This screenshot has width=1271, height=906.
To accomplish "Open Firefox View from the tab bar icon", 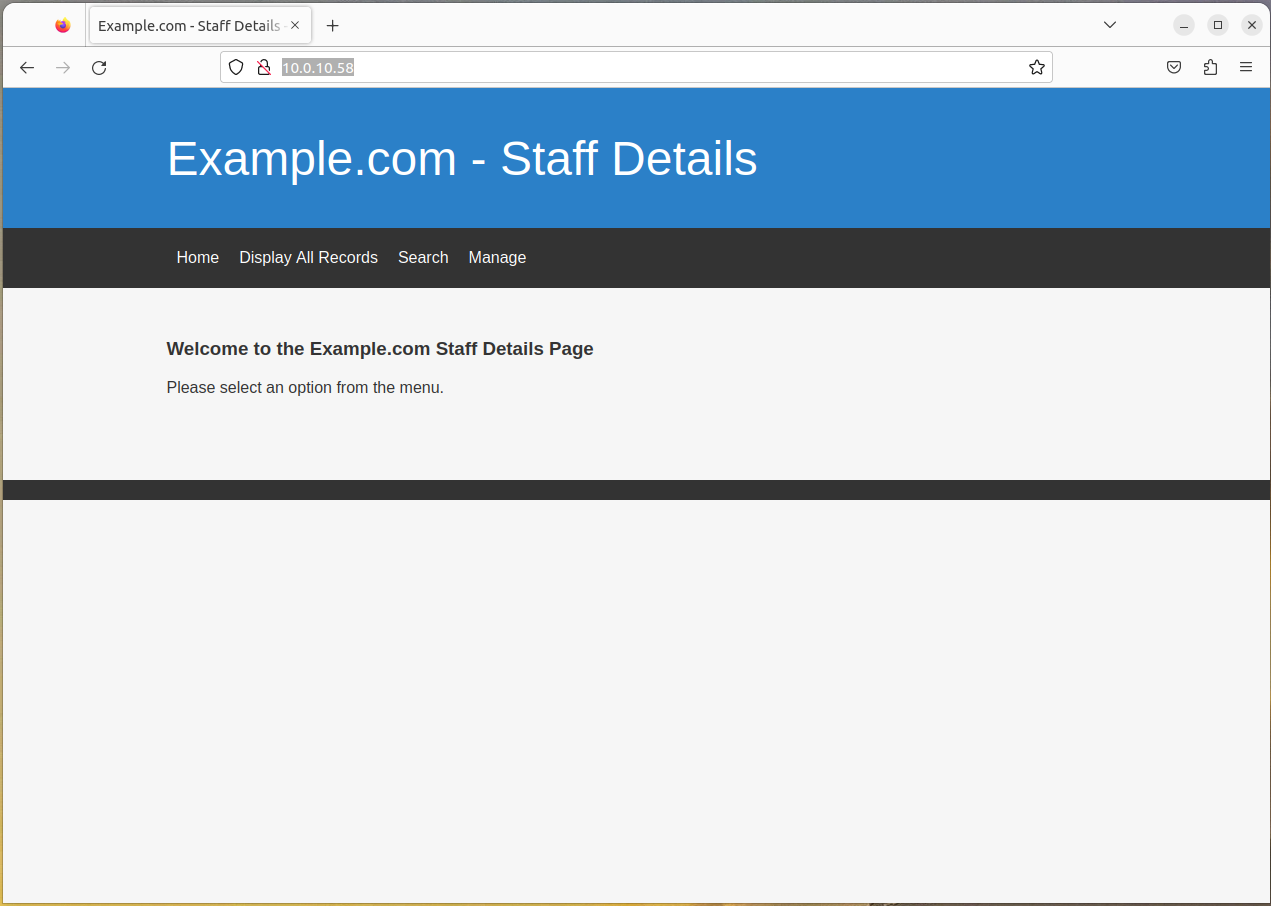I will [x=63, y=26].
